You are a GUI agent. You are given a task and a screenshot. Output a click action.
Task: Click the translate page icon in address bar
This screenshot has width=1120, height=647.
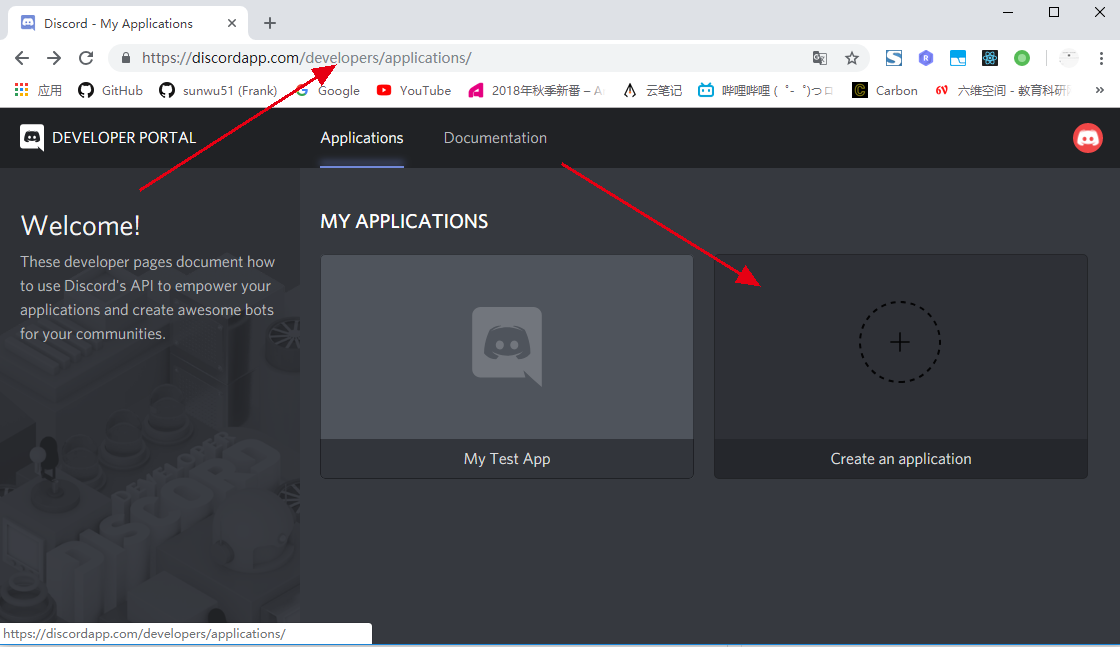coord(820,59)
